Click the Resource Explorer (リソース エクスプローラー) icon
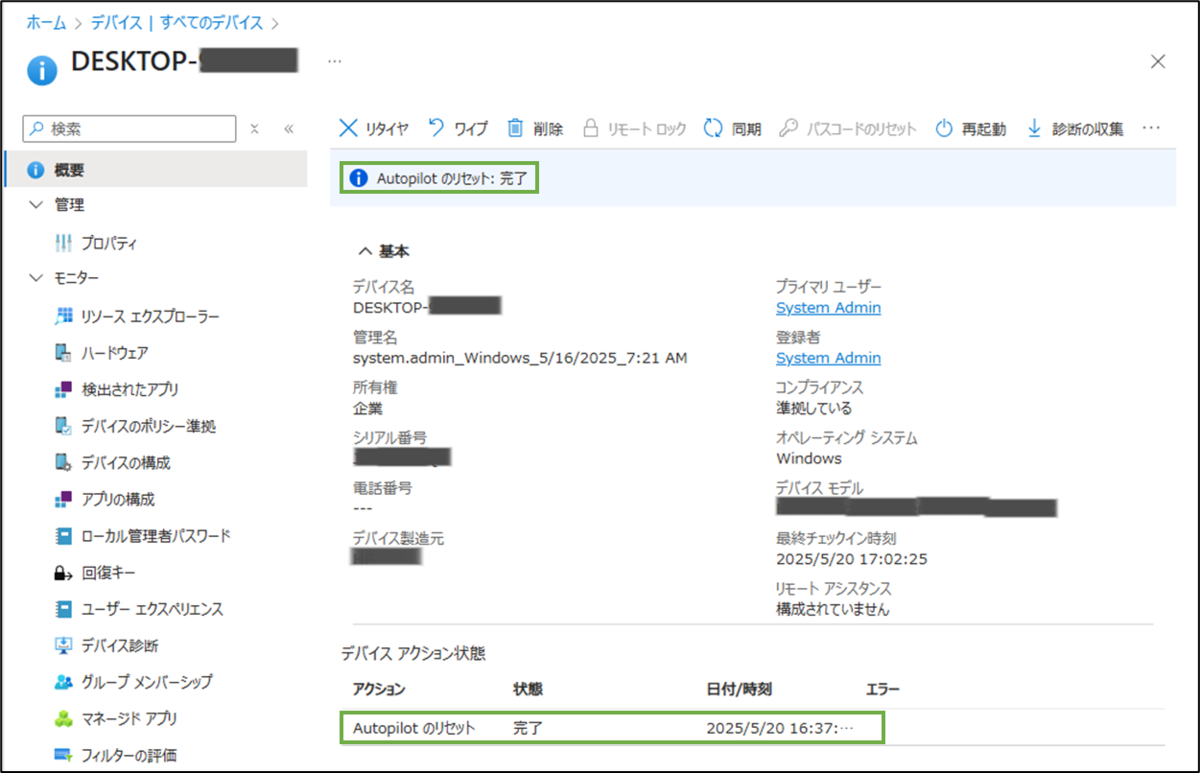Image resolution: width=1200 pixels, height=773 pixels. 63,316
